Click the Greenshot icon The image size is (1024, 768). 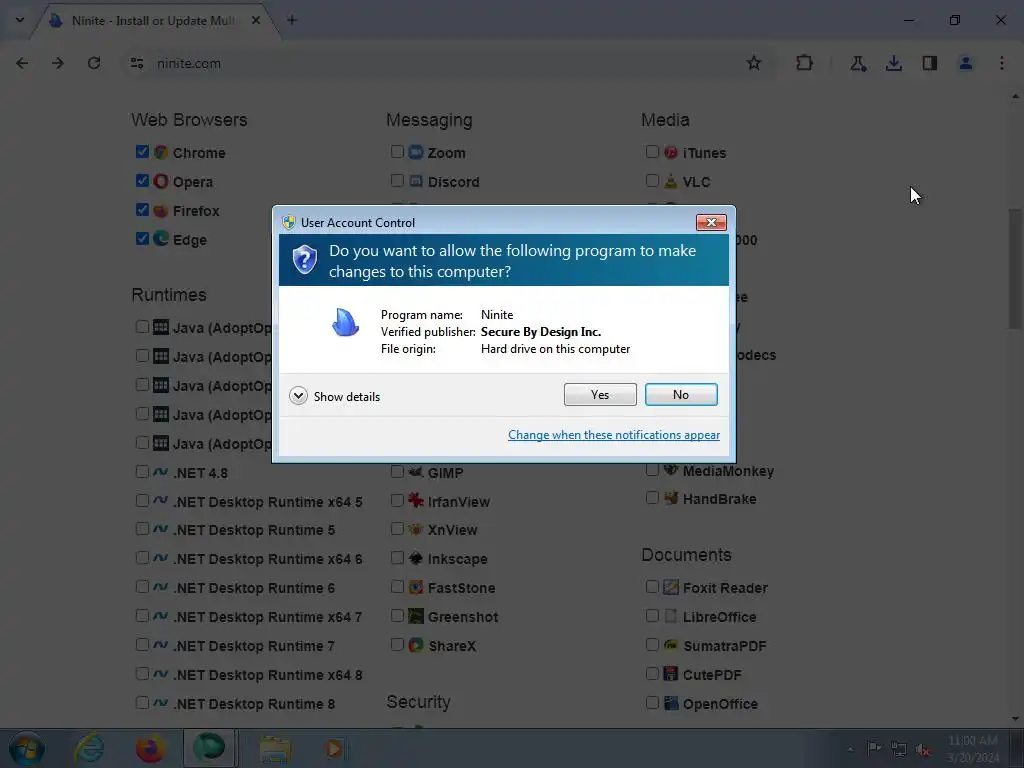416,616
